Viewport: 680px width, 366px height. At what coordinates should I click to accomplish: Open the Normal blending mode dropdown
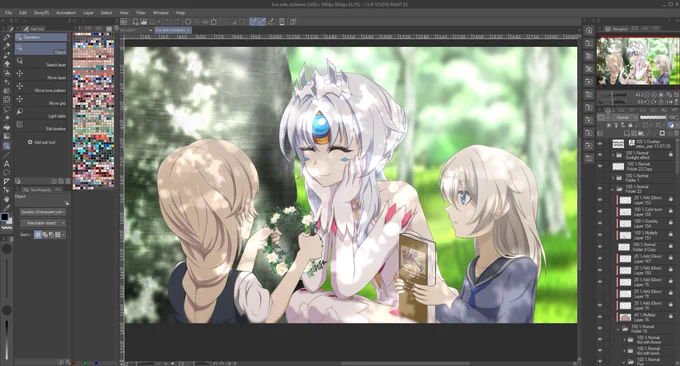pos(626,118)
